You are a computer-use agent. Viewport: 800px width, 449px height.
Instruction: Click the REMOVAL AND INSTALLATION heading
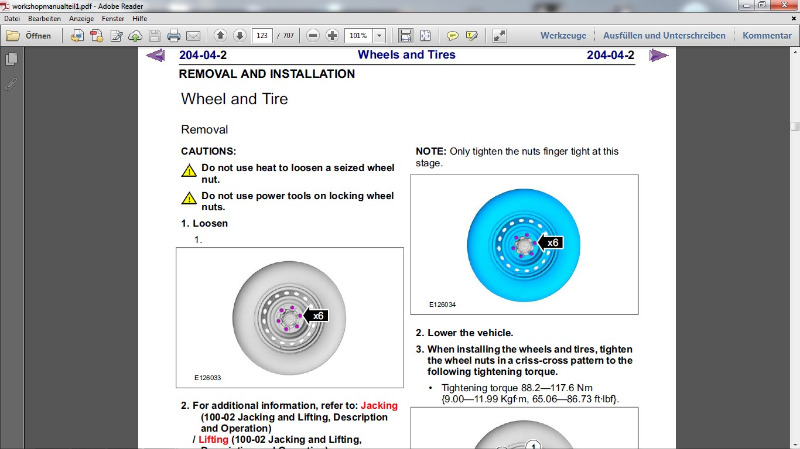tap(267, 74)
